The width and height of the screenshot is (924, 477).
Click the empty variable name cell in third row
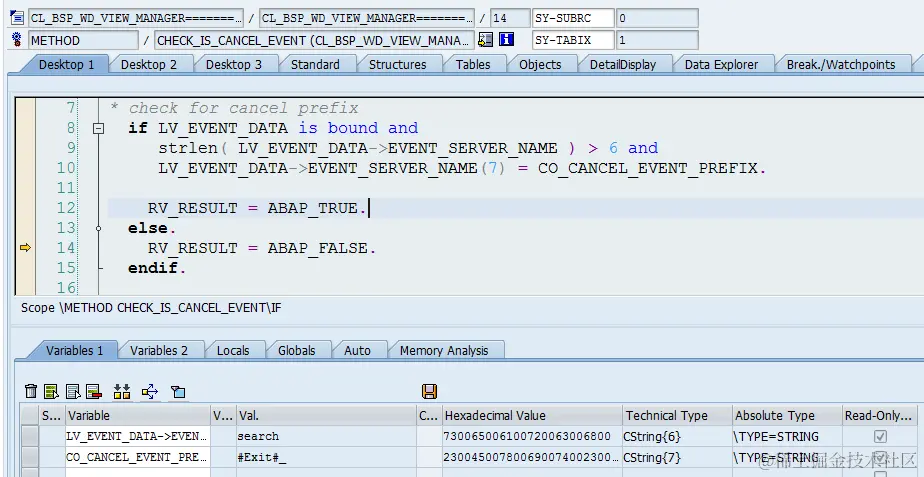138,472
